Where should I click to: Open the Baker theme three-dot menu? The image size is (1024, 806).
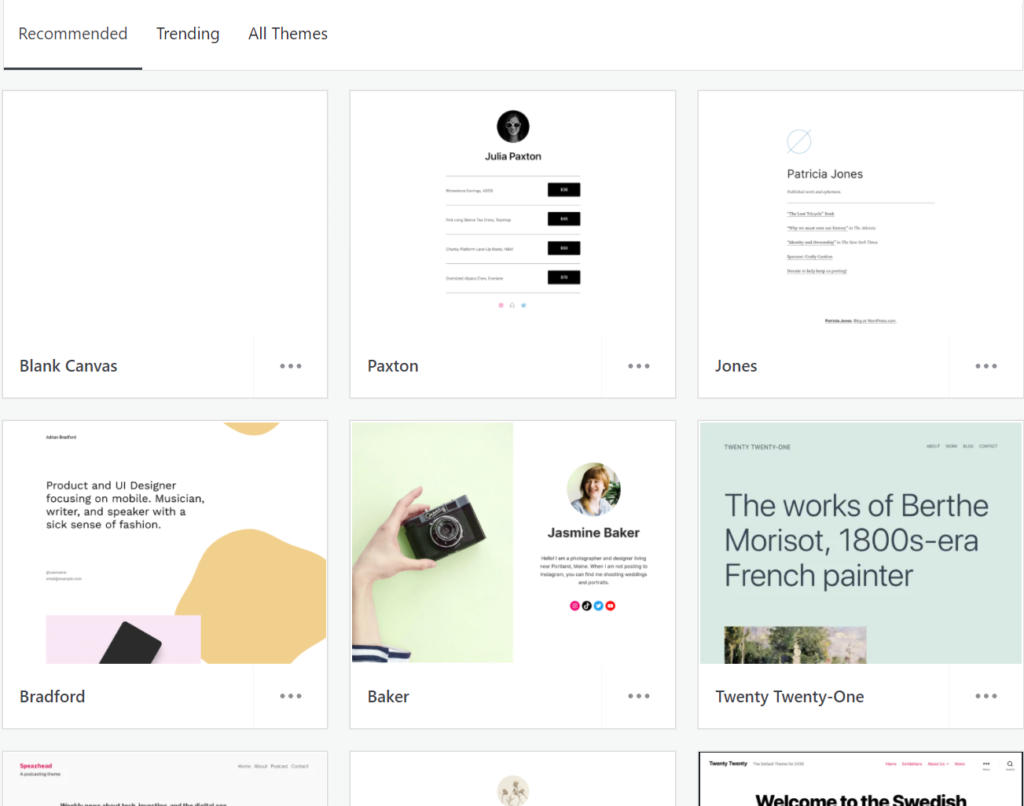(639, 696)
